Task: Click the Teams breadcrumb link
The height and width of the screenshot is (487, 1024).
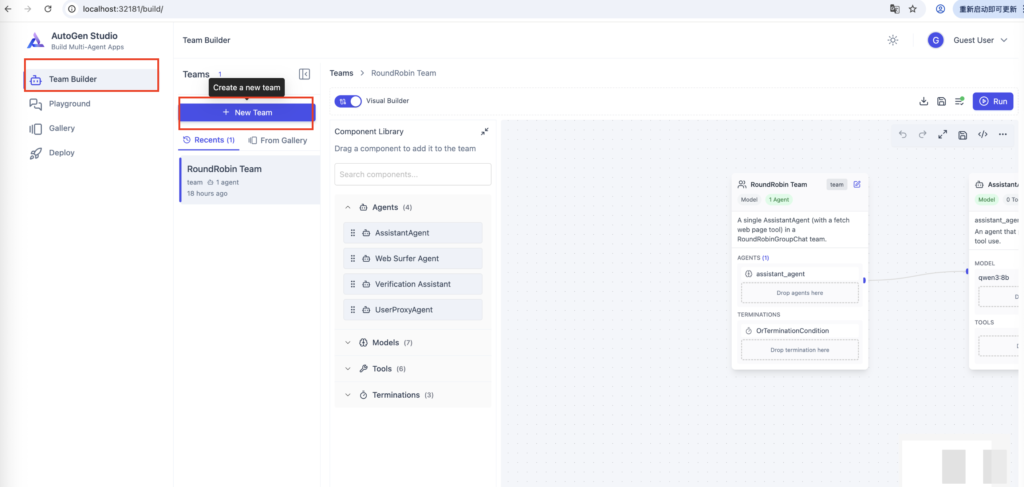Action: [342, 73]
